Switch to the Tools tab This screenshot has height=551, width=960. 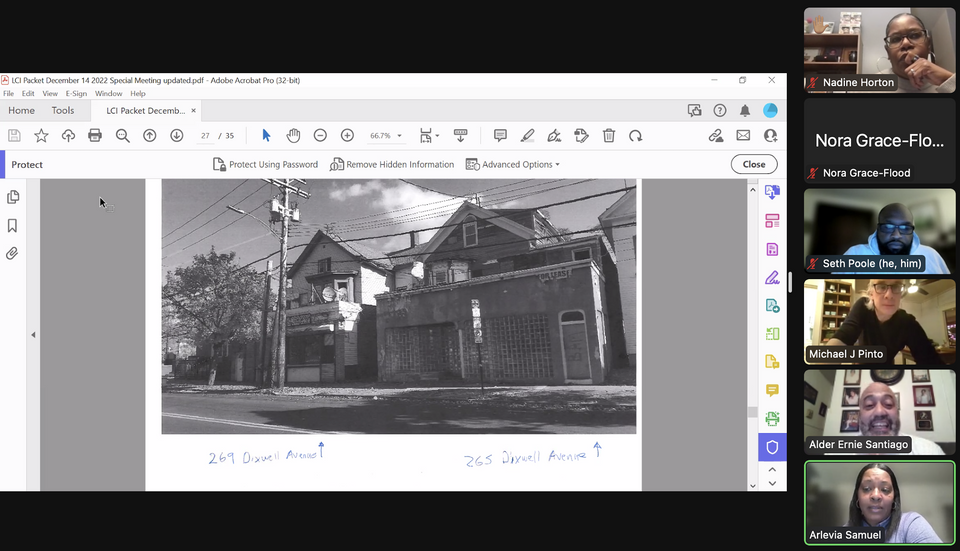click(63, 111)
